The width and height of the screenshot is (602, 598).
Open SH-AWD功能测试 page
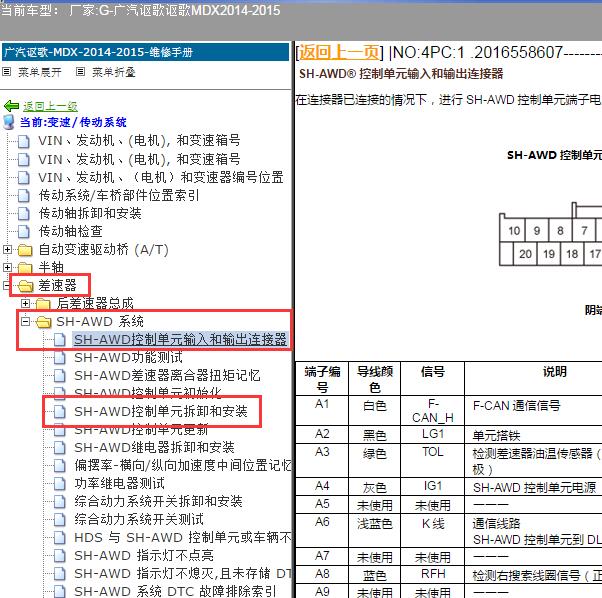[128, 358]
